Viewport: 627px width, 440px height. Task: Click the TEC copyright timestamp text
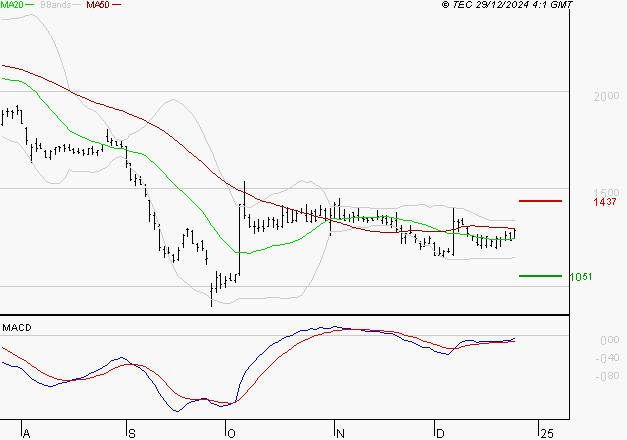point(507,5)
